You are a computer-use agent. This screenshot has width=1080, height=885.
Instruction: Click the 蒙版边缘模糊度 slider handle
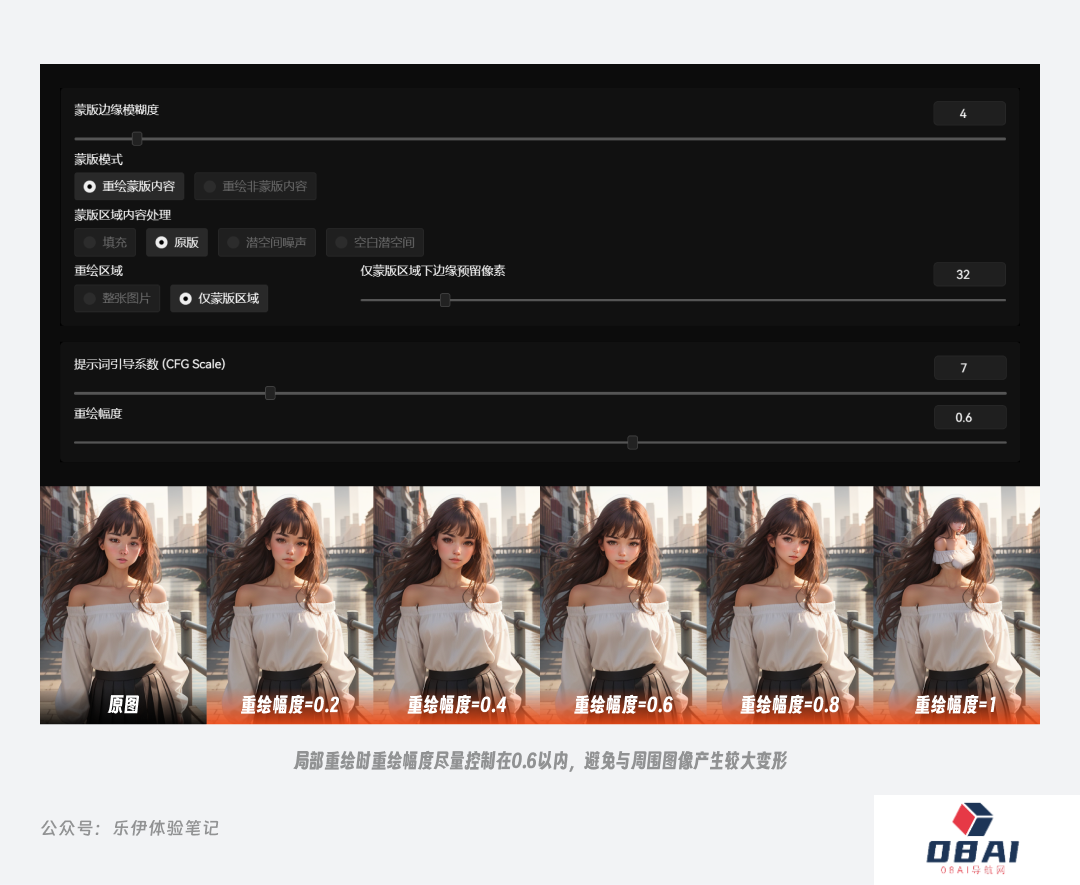click(x=137, y=139)
